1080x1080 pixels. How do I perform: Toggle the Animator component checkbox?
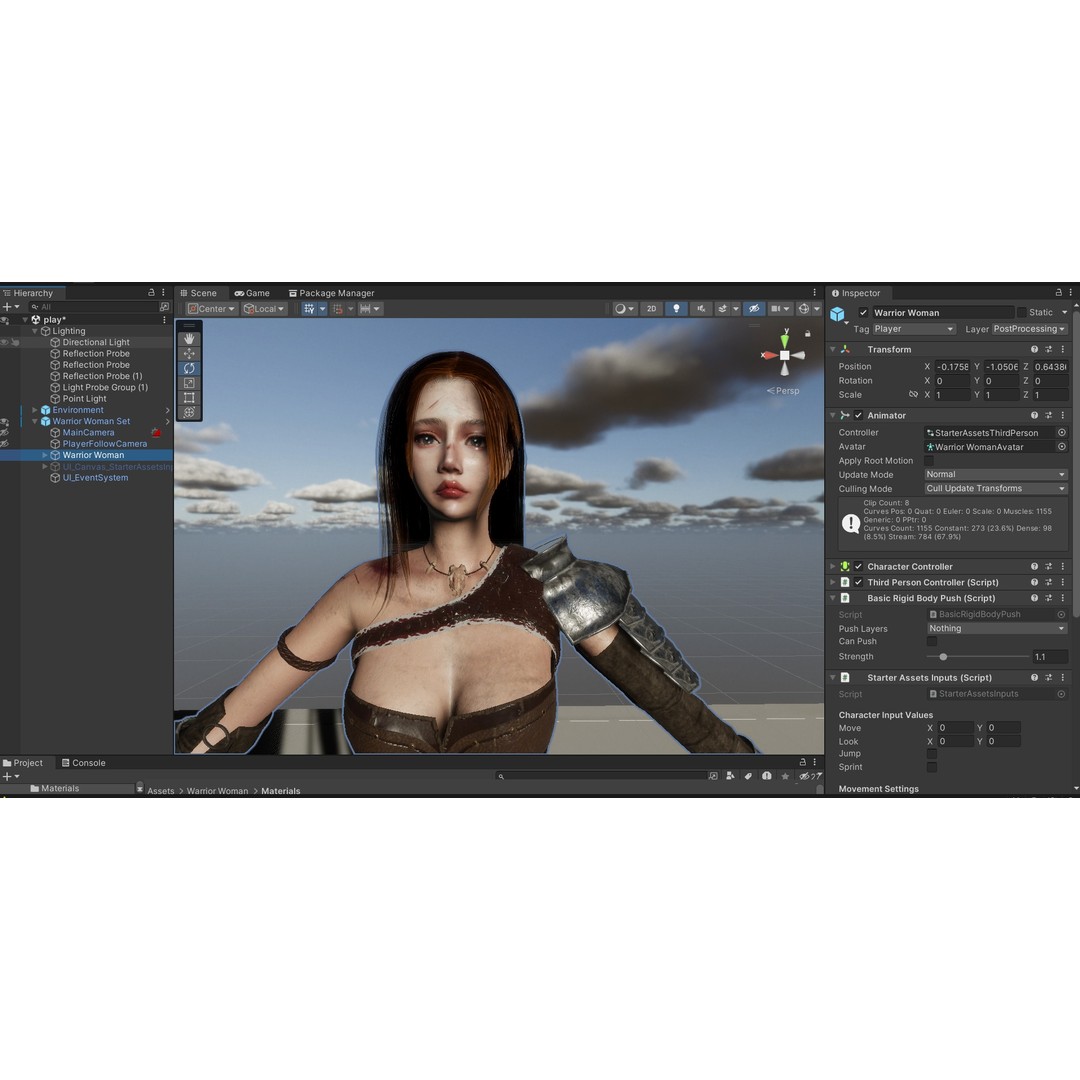coord(858,415)
